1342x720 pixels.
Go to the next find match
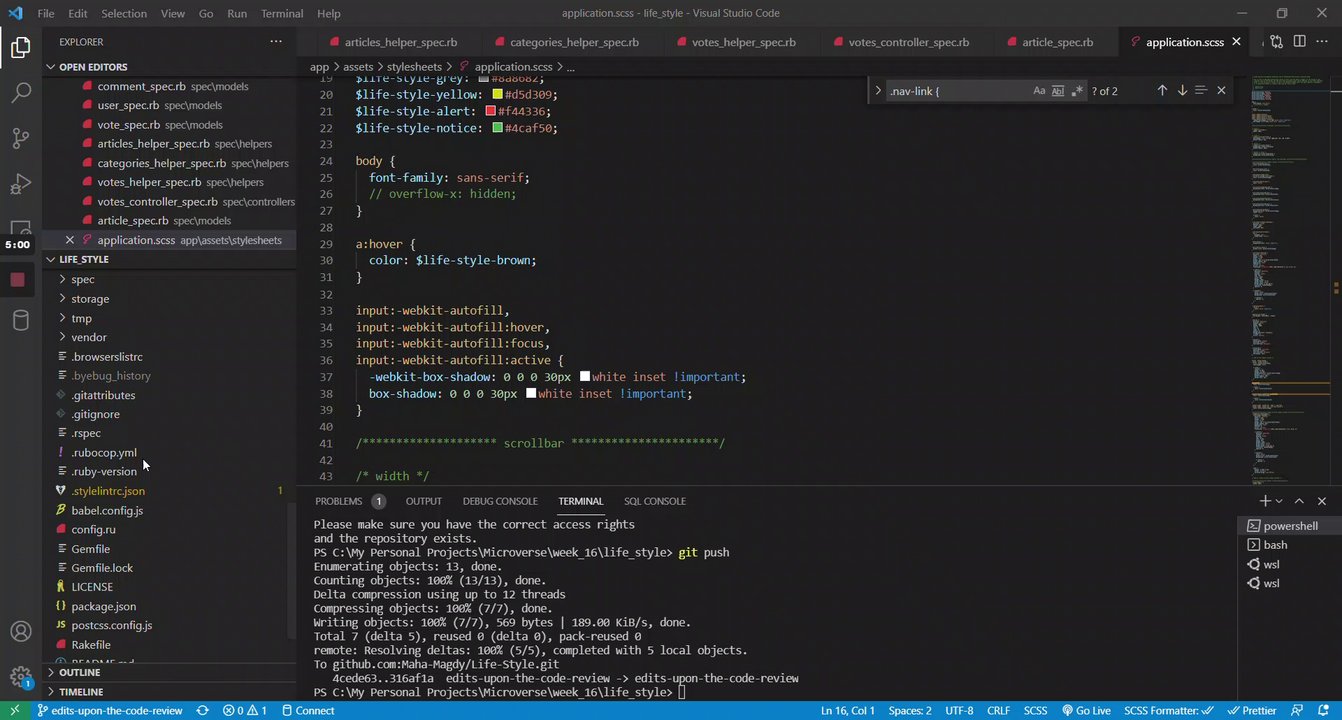[1182, 91]
